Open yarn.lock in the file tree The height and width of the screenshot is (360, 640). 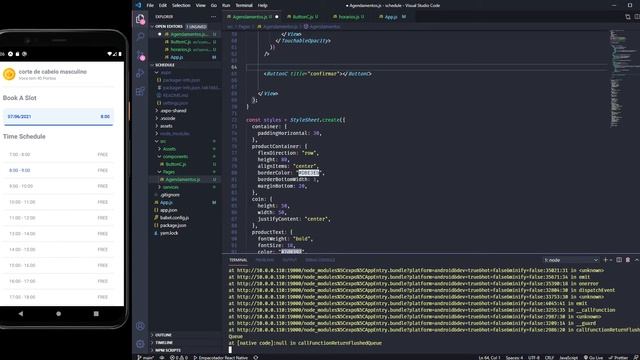[x=169, y=233]
